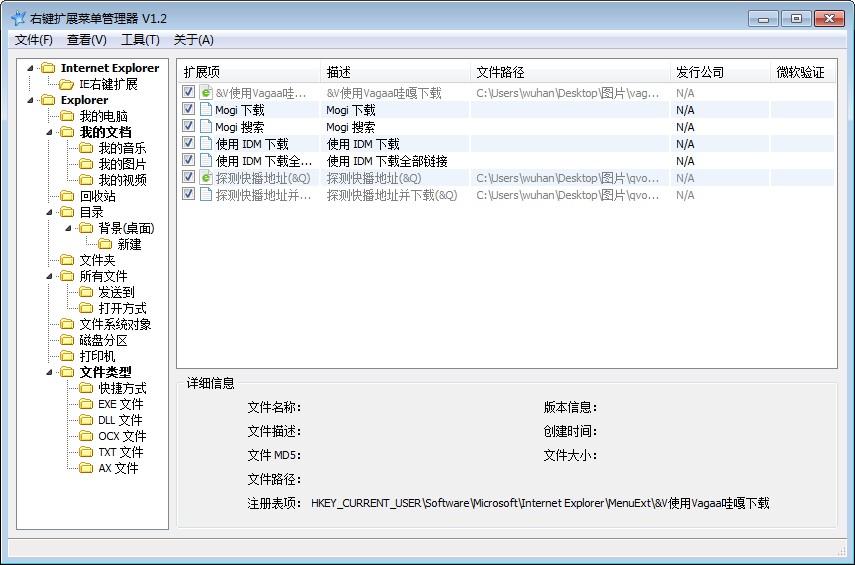Click the folder icon next to 打印机
This screenshot has width=855, height=565.
67,356
